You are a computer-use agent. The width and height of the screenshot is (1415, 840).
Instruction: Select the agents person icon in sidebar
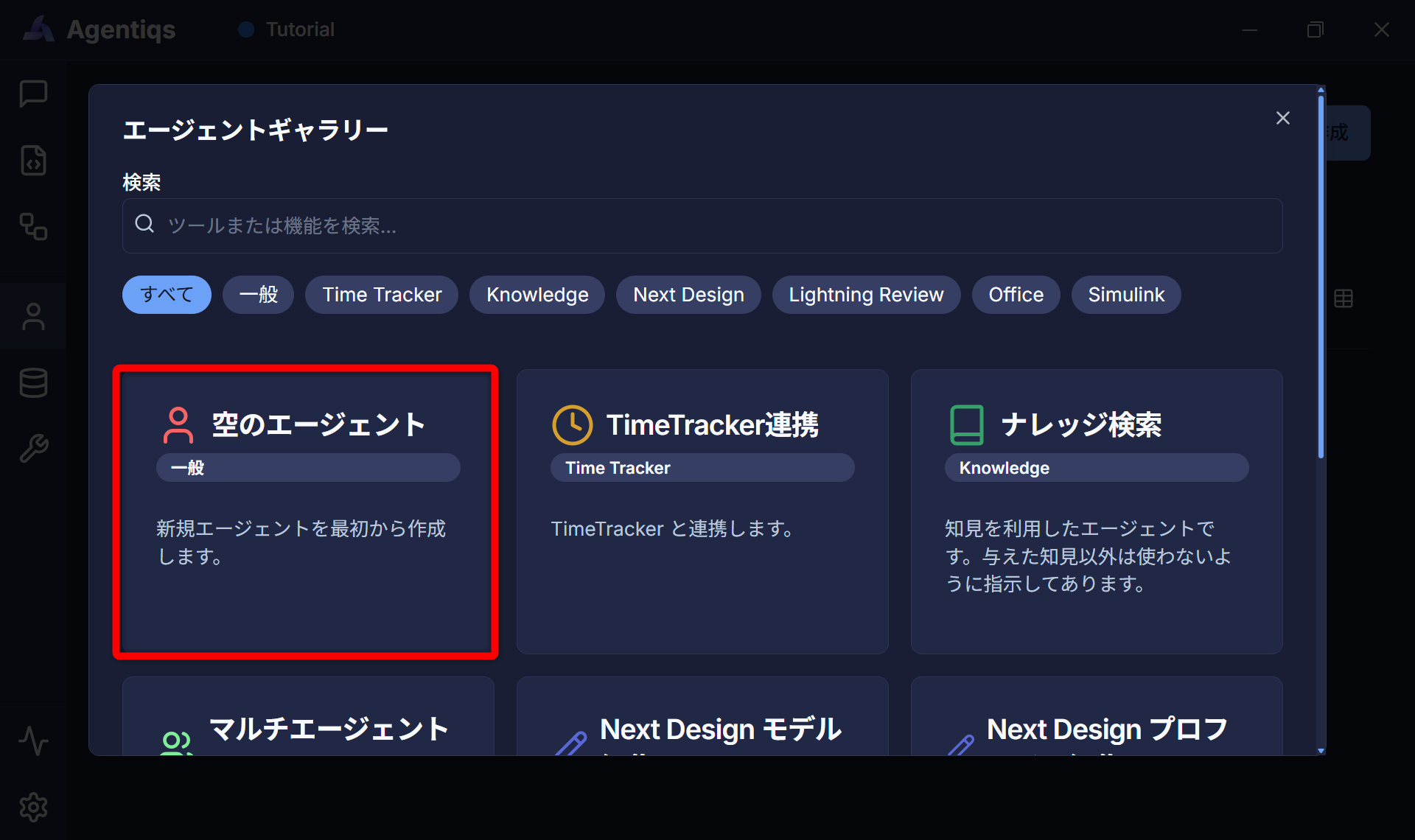coord(33,317)
